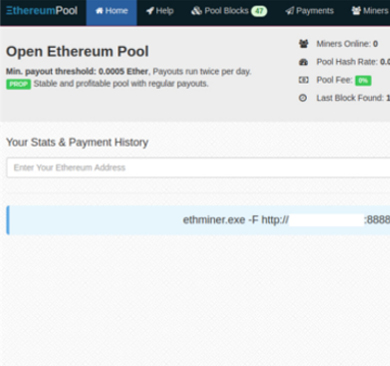Click the Pool Fee money icon
Image resolution: width=390 pixels, height=366 pixels.
tap(303, 80)
